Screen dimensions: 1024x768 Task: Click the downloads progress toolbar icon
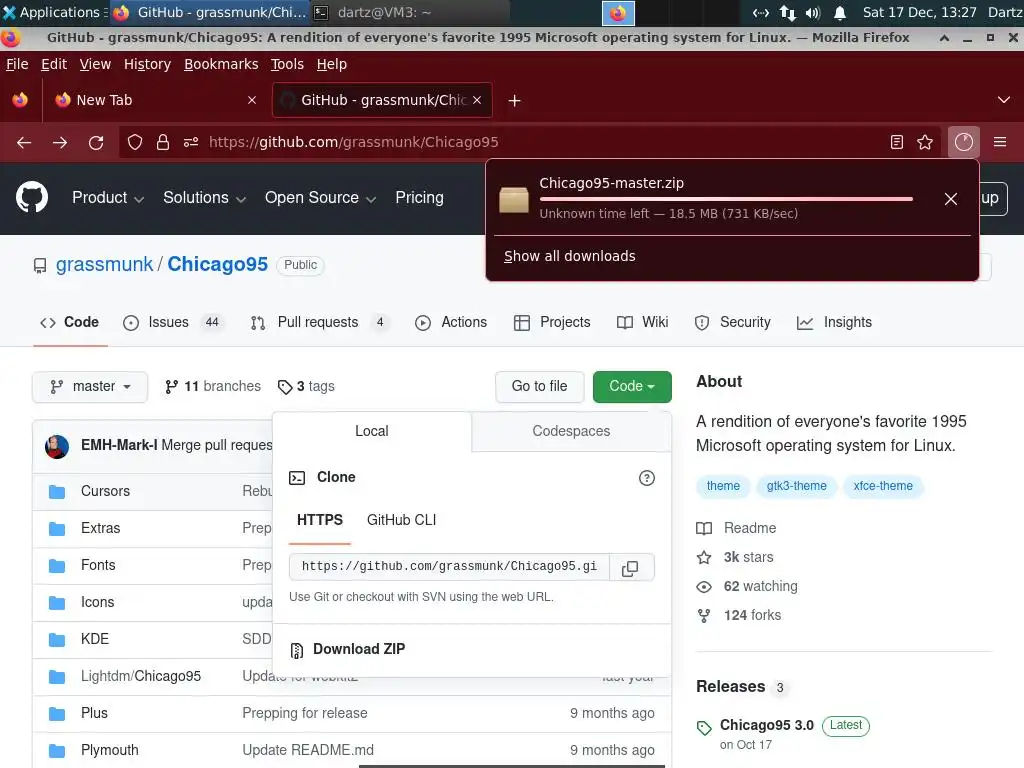(x=964, y=142)
